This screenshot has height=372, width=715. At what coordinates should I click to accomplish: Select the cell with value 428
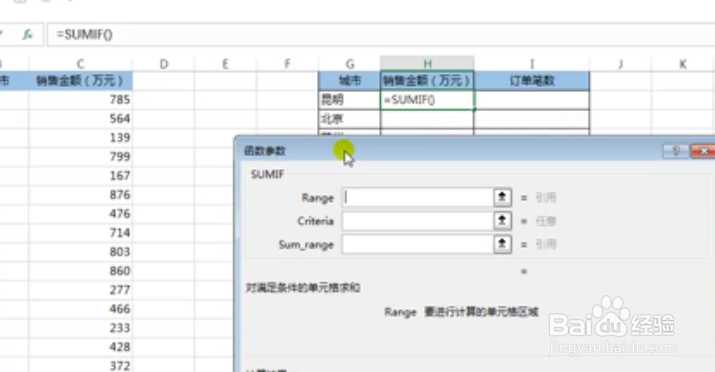[x=80, y=347]
